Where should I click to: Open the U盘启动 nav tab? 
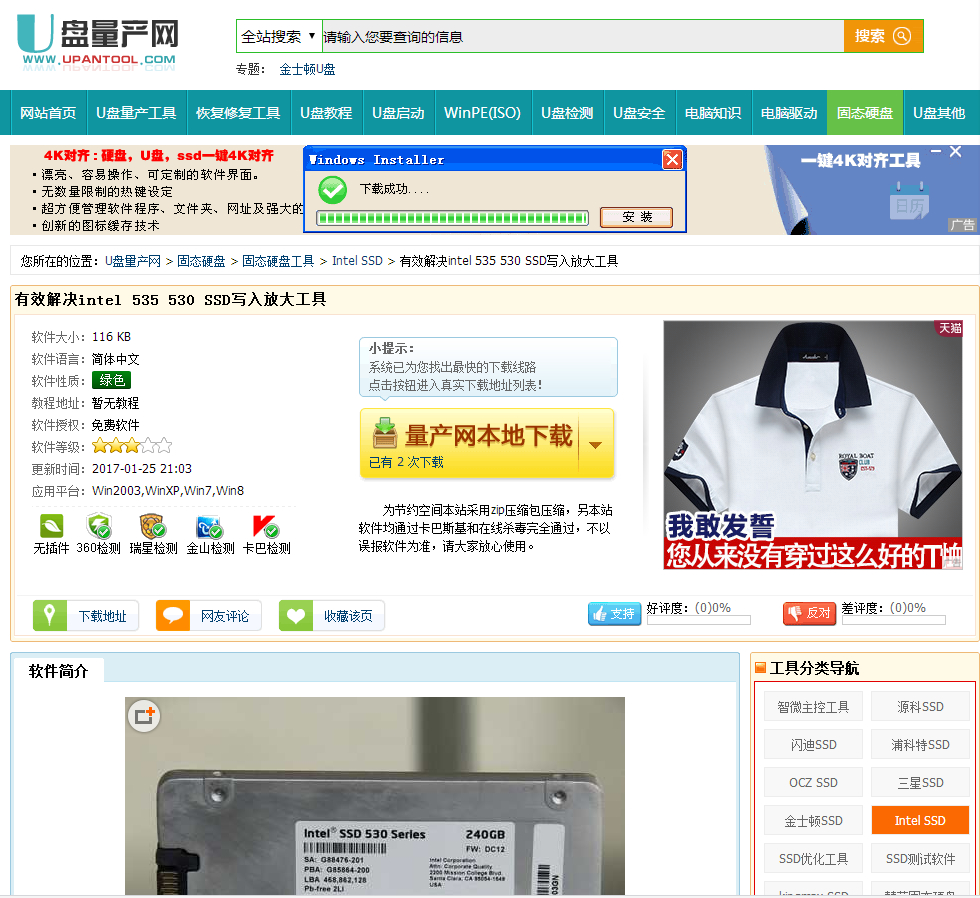(398, 113)
